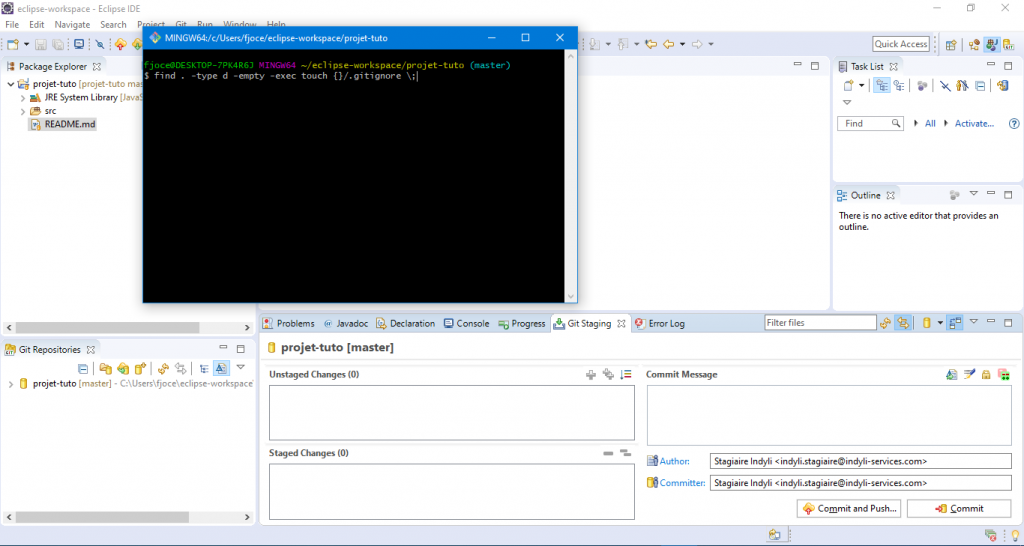The height and width of the screenshot is (546, 1024).
Task: Click Collapse All in Git Repositories view
Action: point(83,368)
